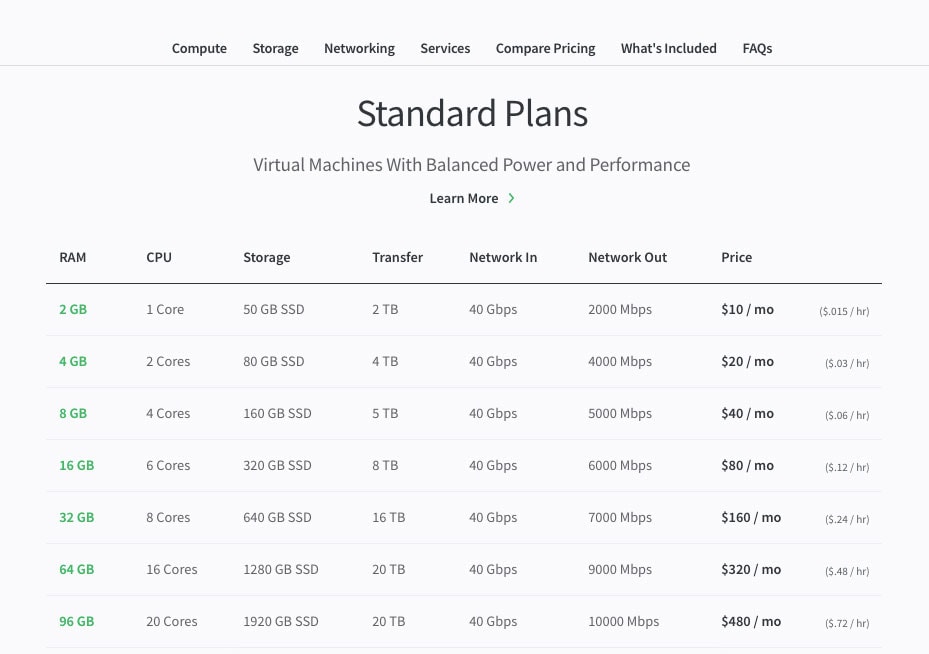Click the $10 / mo price
The height and width of the screenshot is (654, 929).
[747, 309]
